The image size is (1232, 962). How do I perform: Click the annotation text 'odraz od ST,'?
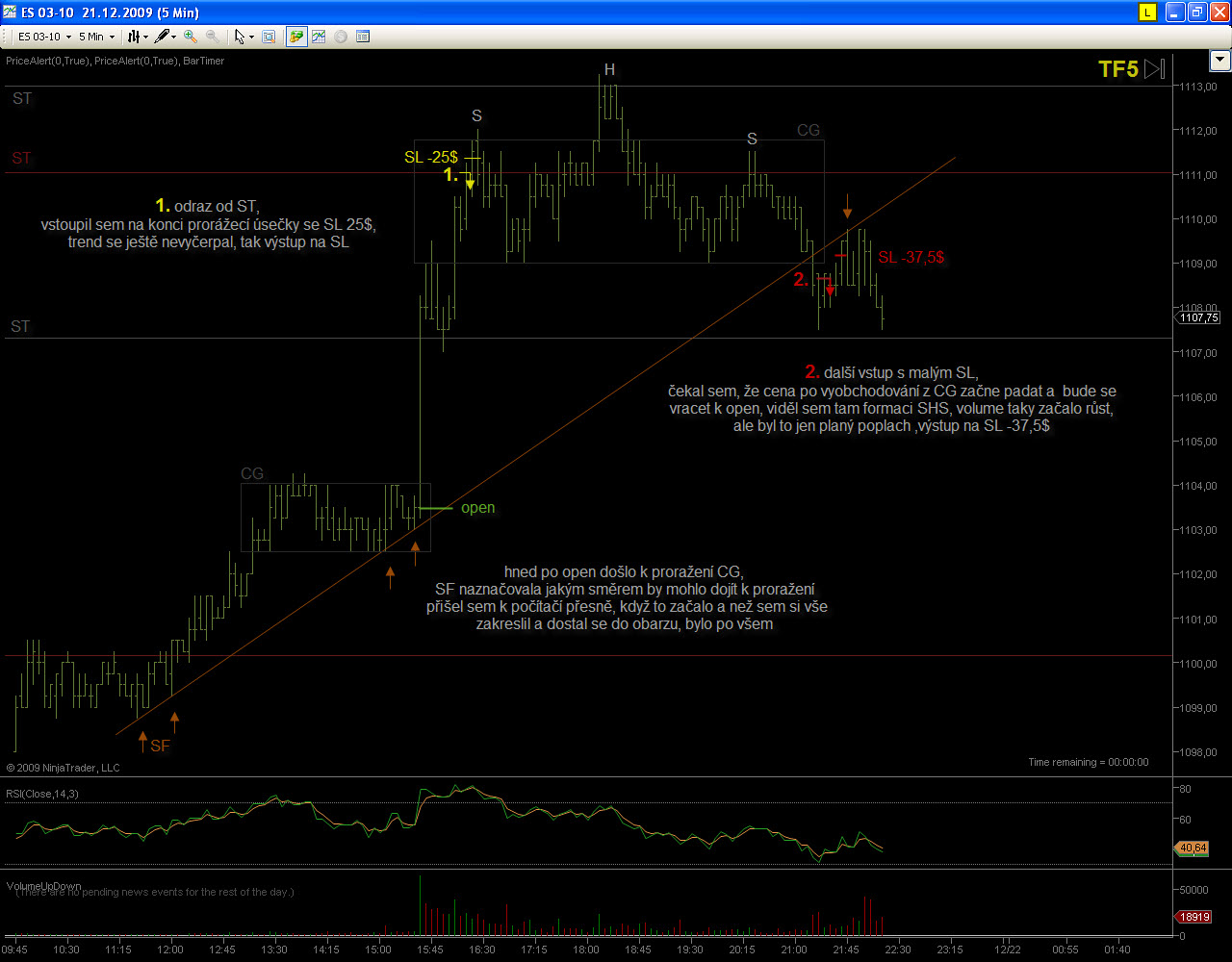click(217, 206)
